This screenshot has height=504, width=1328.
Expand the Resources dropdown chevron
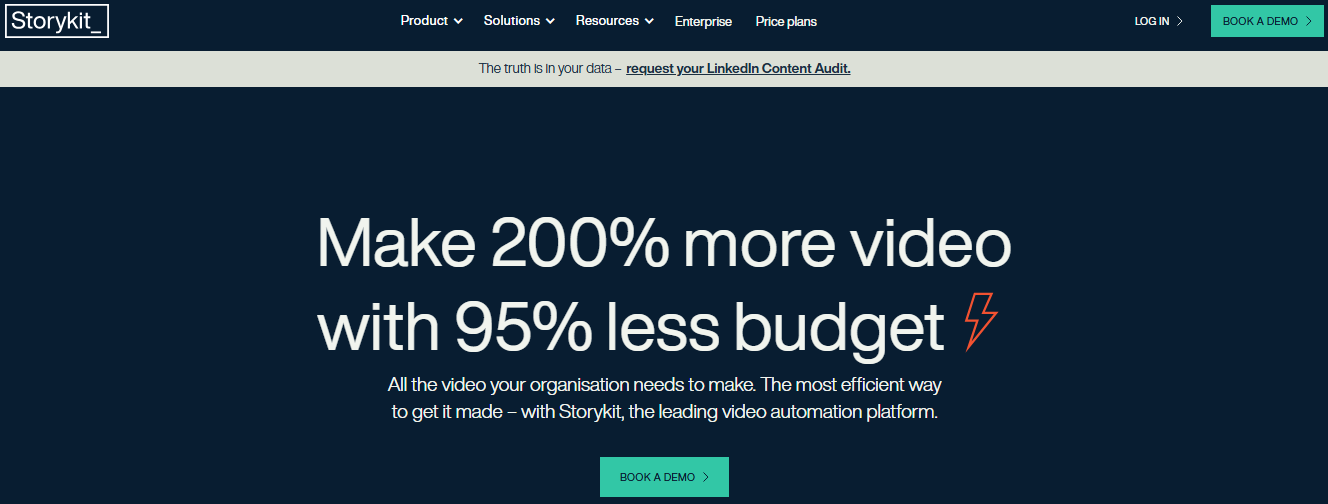coord(649,21)
